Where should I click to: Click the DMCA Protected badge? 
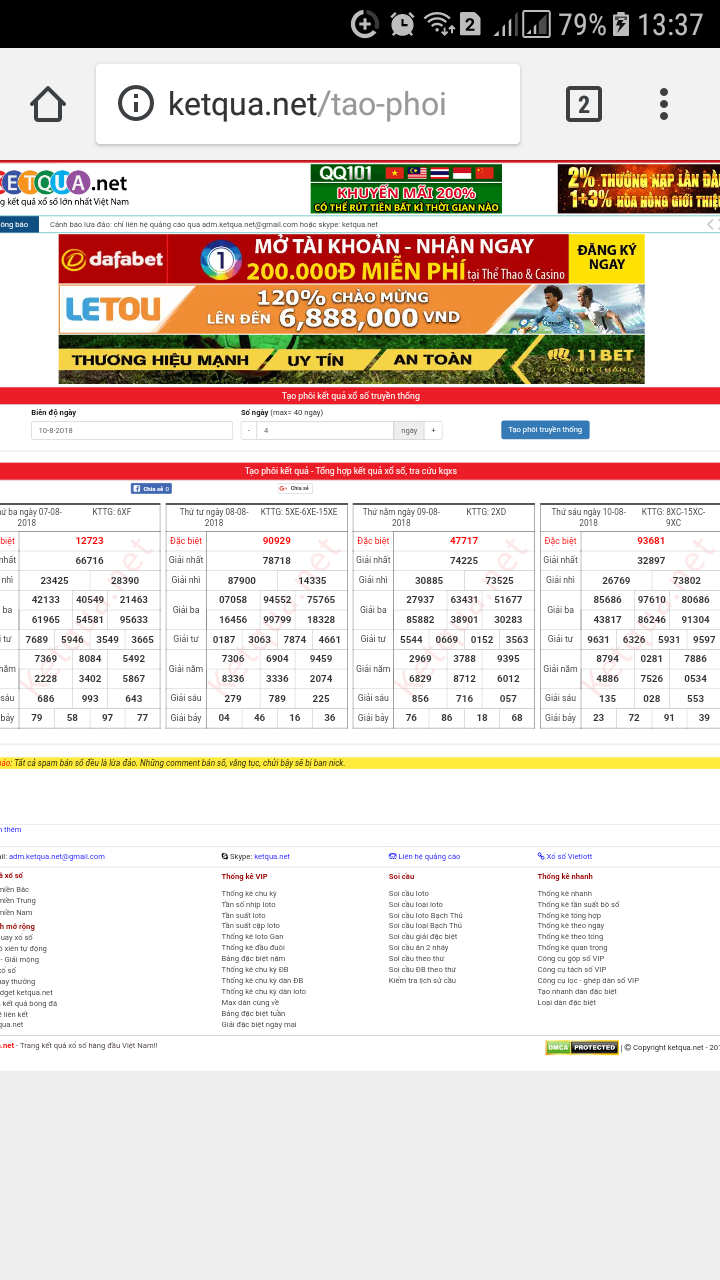(x=581, y=1047)
